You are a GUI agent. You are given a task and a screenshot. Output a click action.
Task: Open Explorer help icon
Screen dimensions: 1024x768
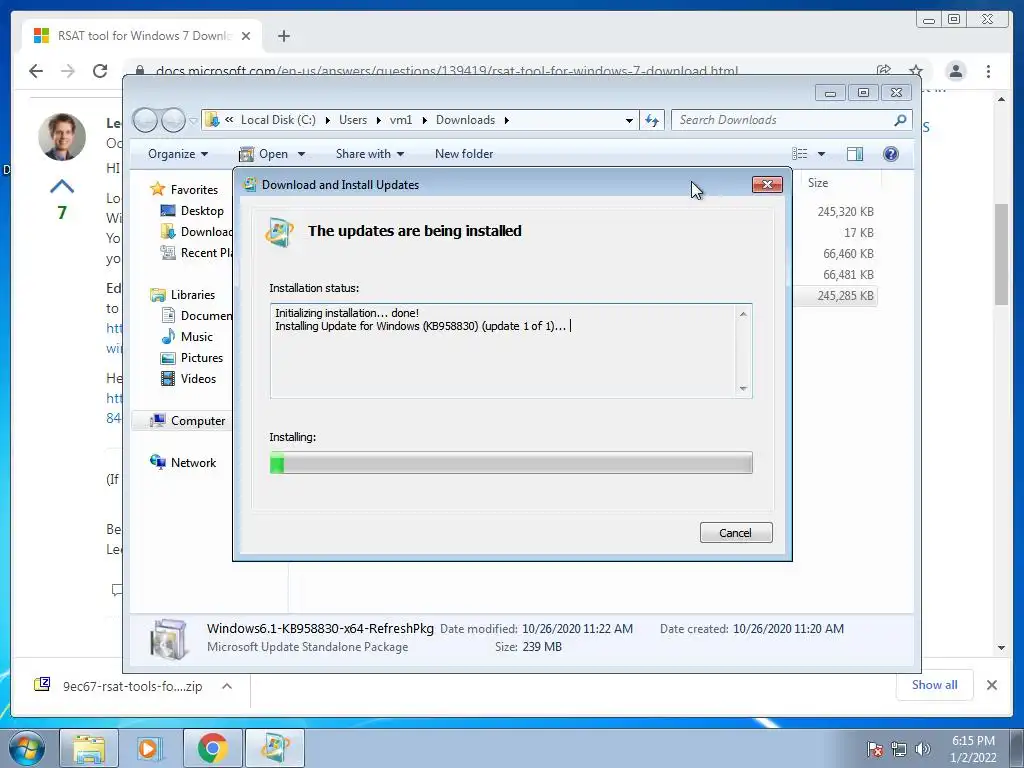click(890, 154)
